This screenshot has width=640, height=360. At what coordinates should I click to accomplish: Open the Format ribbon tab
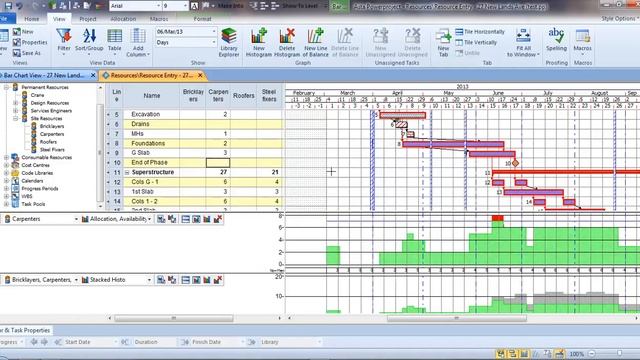[202, 19]
